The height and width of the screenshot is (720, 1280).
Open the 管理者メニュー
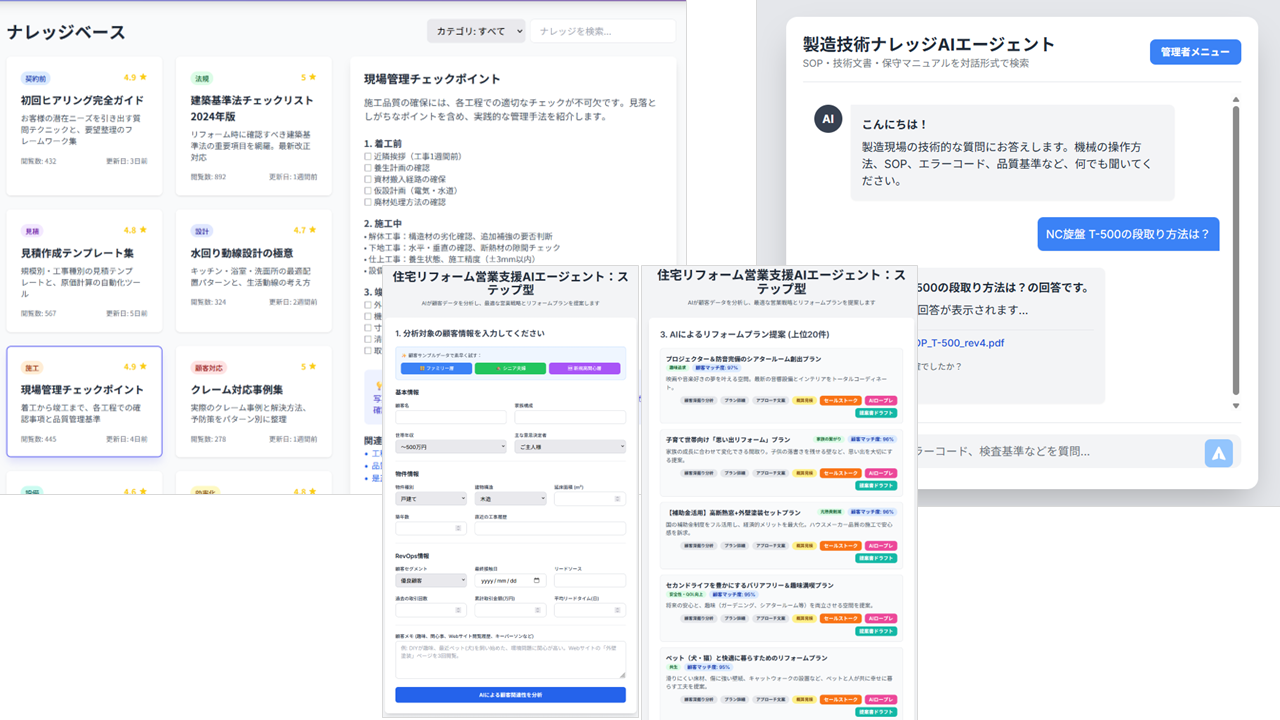click(x=1195, y=51)
